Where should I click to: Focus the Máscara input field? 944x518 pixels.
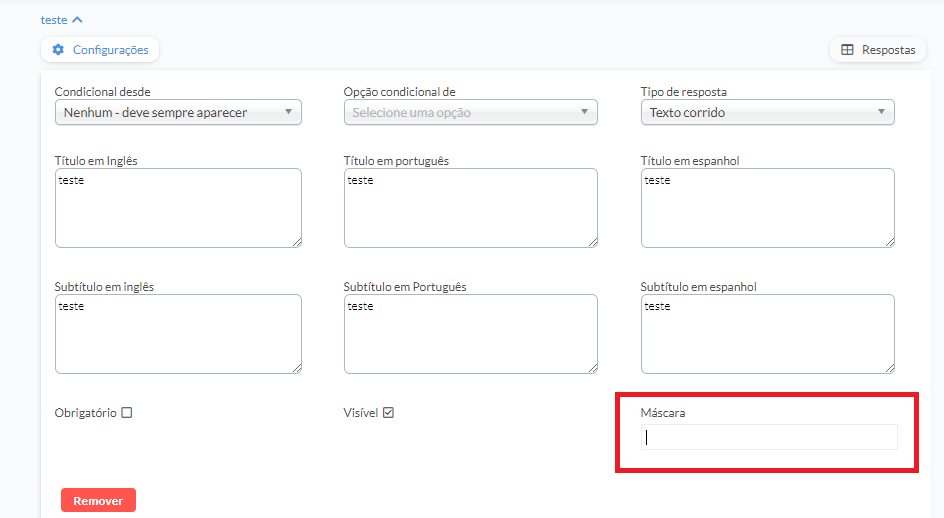[x=769, y=437]
